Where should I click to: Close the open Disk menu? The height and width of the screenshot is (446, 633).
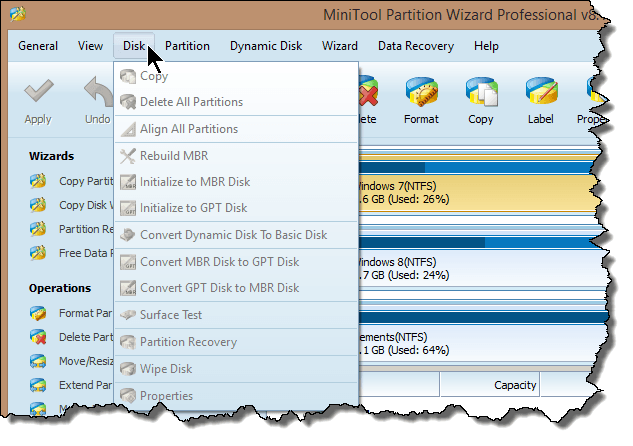[x=134, y=46]
